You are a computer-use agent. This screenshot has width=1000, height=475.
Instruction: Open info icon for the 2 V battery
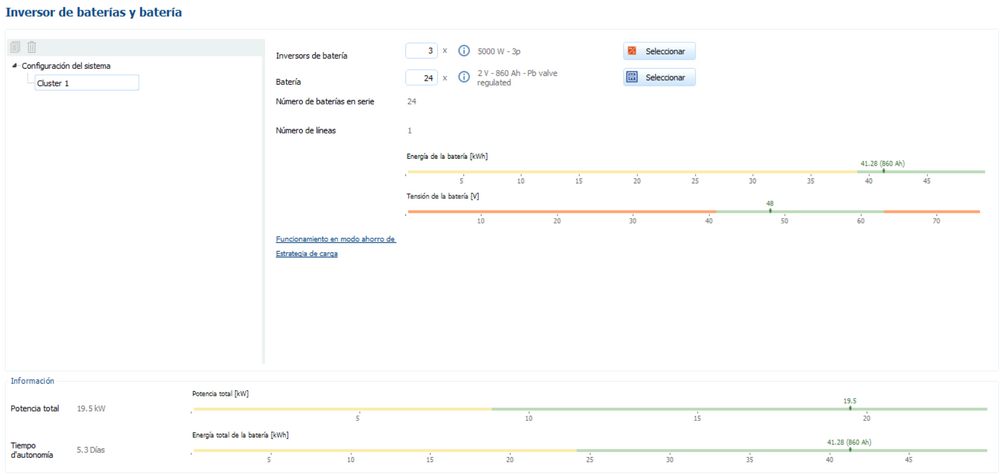(463, 77)
